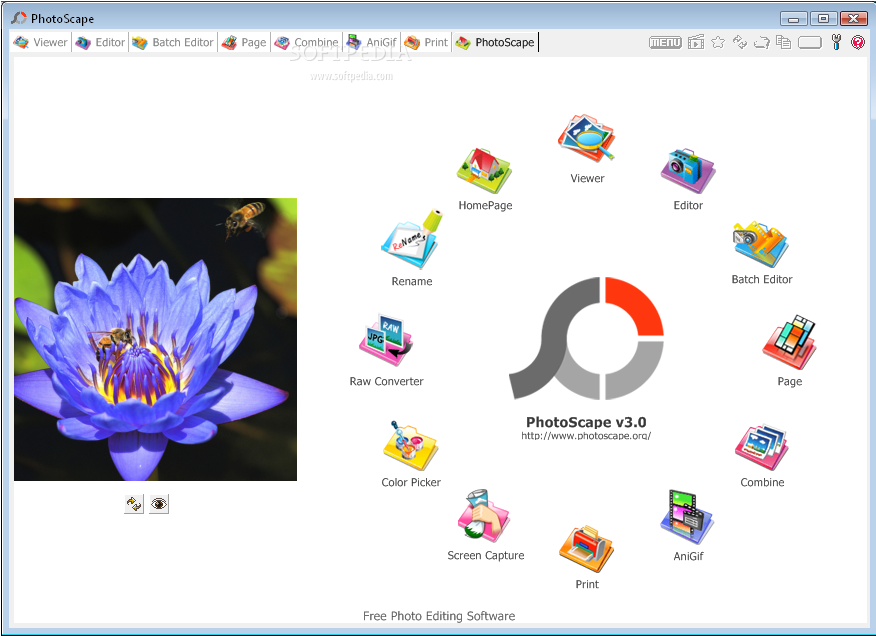Launch the Raw Converter tool

[386, 340]
